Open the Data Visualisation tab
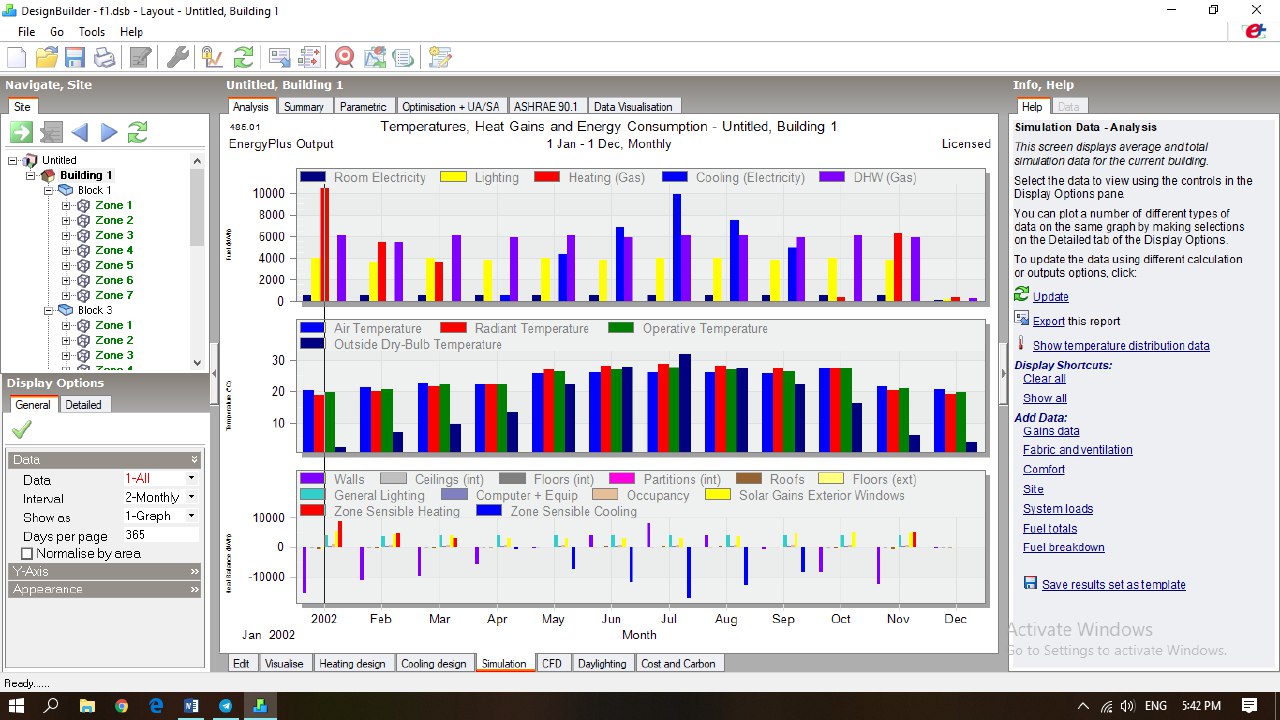This screenshot has height=720, width=1280. click(x=633, y=107)
